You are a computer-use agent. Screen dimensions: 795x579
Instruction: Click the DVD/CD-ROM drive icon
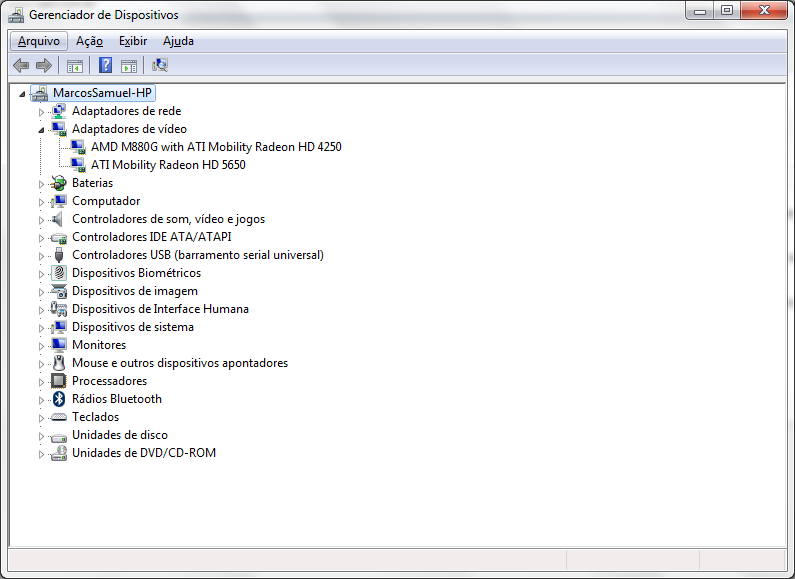(59, 453)
